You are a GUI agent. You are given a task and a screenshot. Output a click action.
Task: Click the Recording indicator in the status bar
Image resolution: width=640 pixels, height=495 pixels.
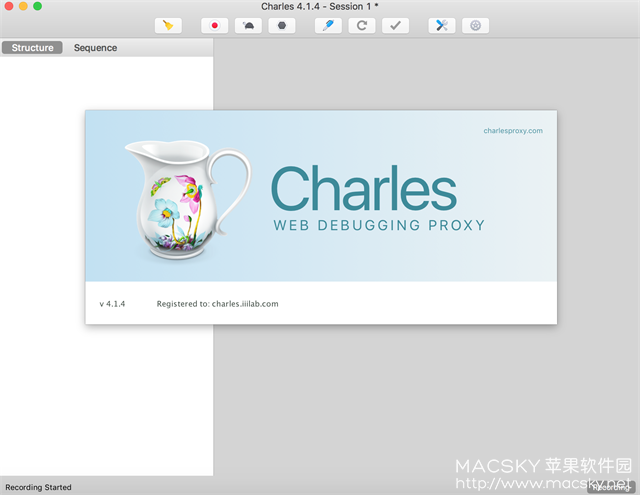[611, 487]
